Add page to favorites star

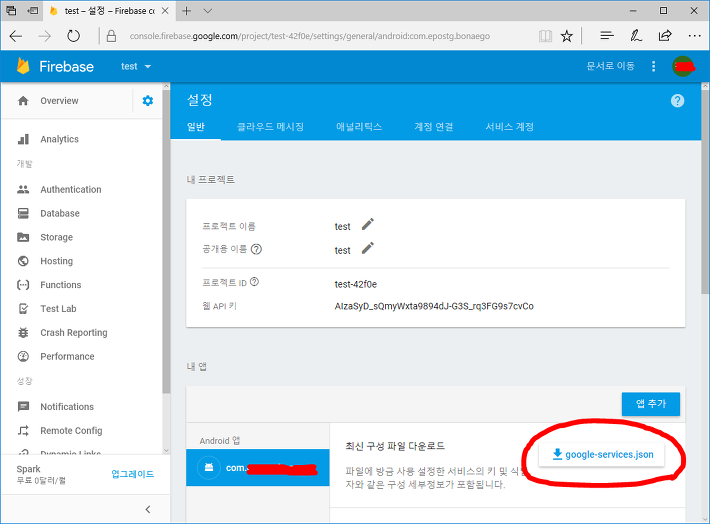click(x=566, y=36)
